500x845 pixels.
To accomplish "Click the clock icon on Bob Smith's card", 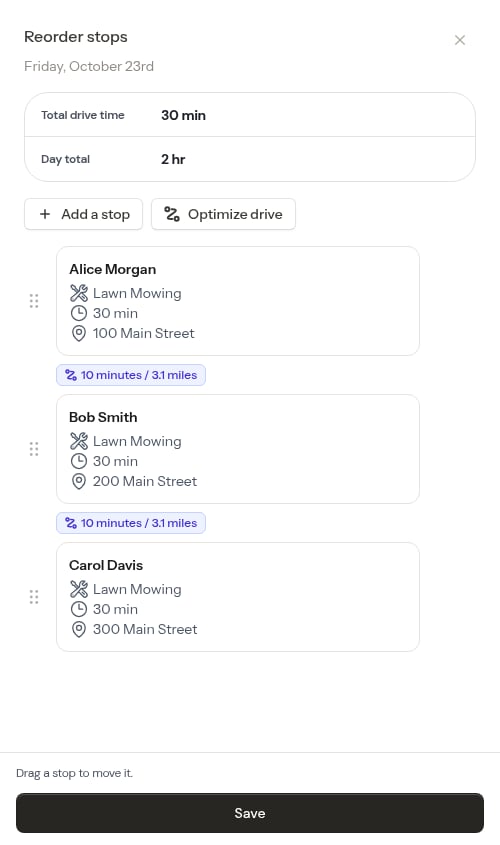I will (79, 461).
